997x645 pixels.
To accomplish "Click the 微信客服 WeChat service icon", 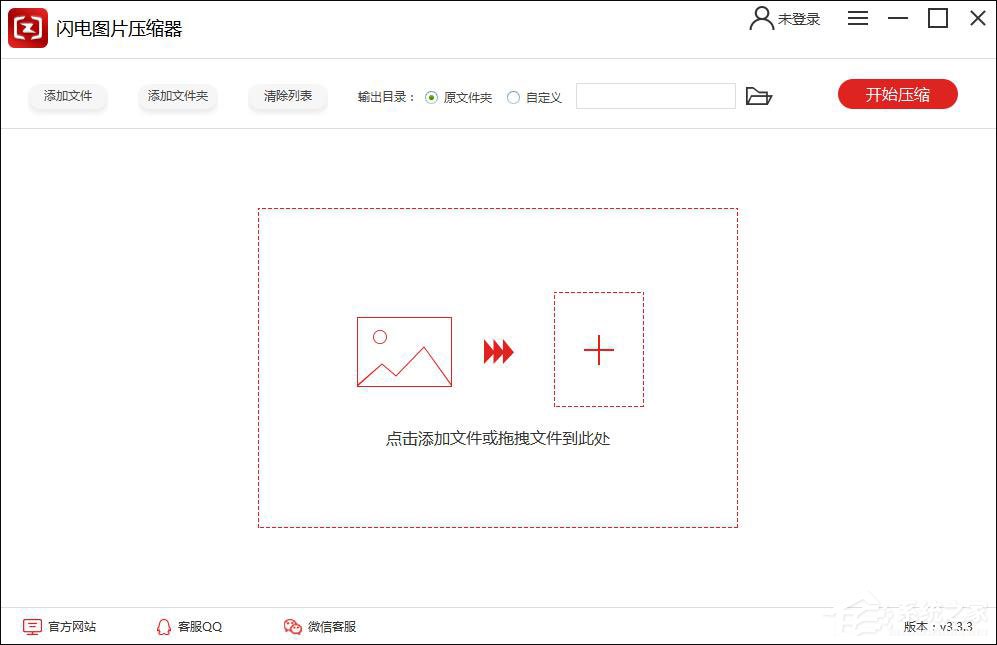I will (292, 626).
